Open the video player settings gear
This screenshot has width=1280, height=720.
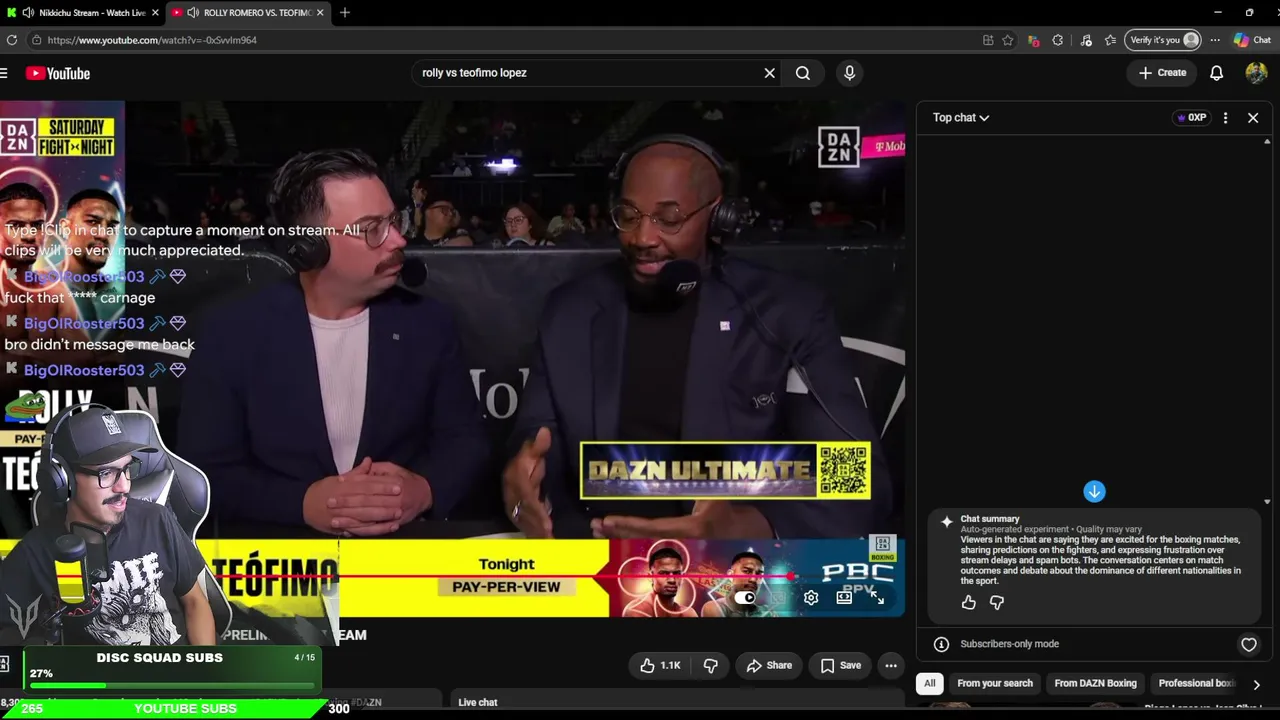pyautogui.click(x=811, y=598)
